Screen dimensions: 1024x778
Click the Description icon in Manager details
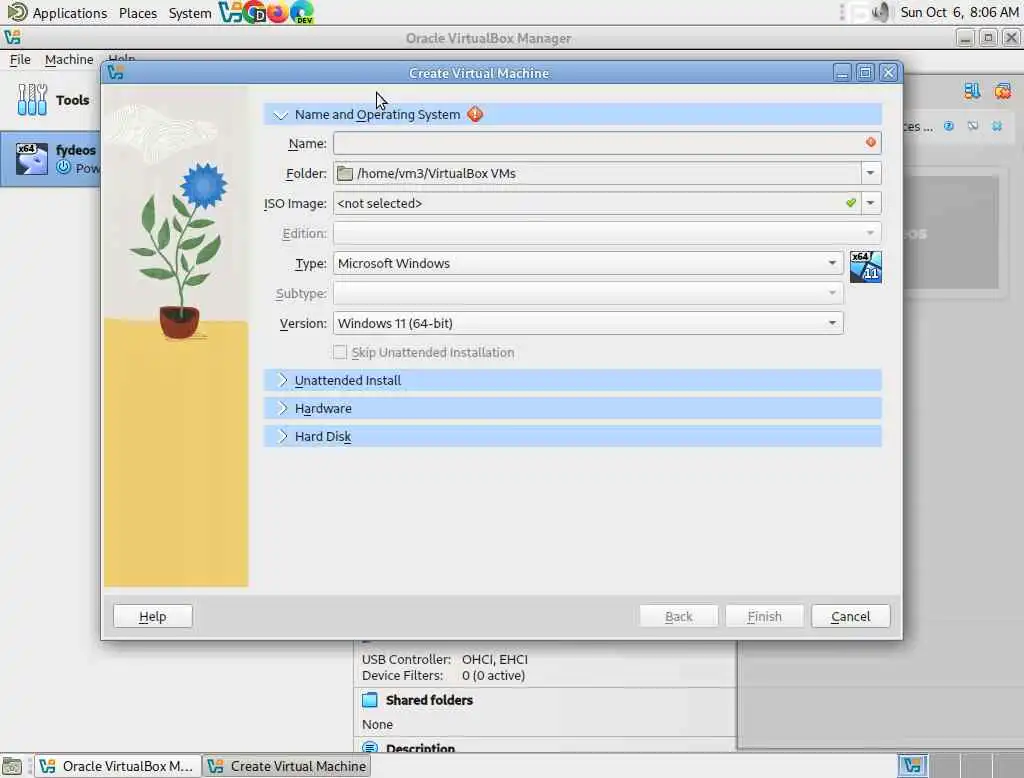tap(370, 747)
